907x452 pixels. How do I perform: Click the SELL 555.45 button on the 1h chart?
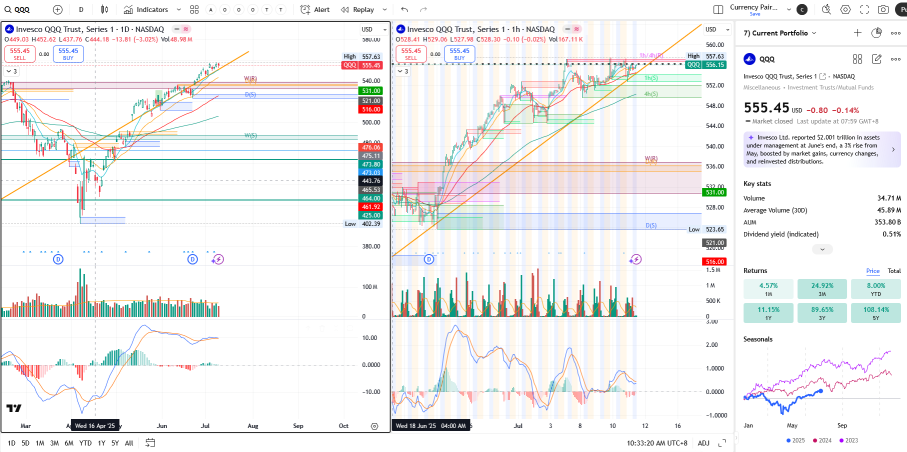click(411, 54)
